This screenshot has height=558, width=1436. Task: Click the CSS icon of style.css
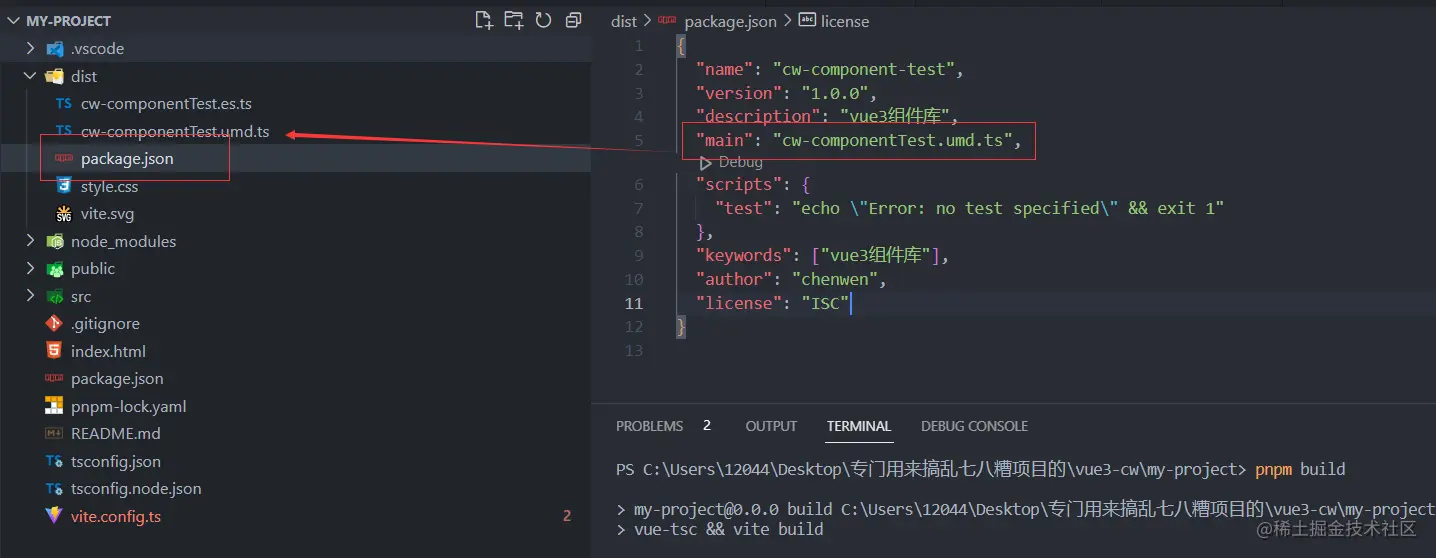tap(64, 186)
